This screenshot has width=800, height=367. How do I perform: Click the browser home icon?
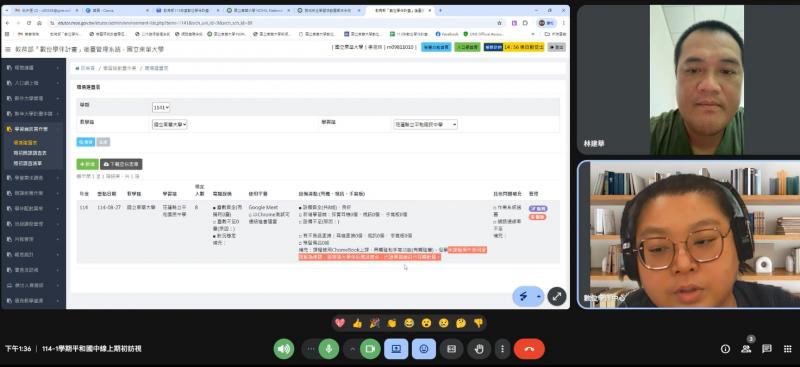click(39, 23)
